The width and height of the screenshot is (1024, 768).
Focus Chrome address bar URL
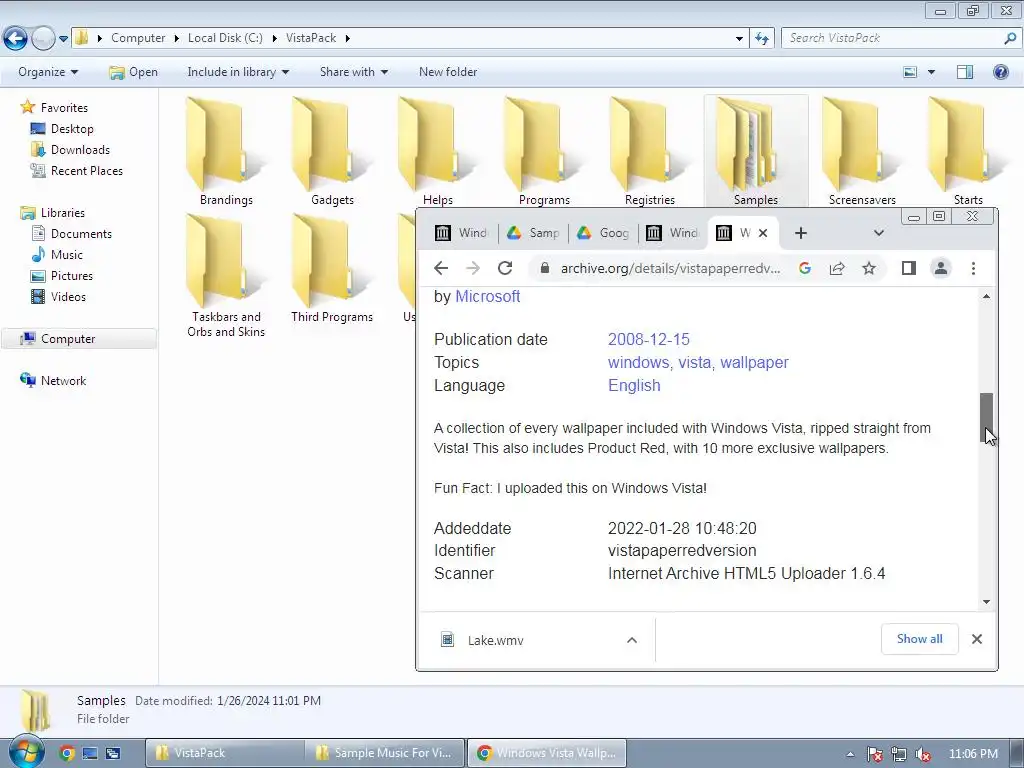coord(669,268)
